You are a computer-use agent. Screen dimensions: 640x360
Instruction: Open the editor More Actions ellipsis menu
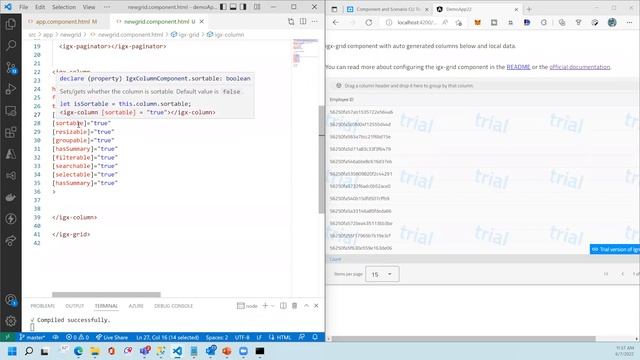(315, 21)
